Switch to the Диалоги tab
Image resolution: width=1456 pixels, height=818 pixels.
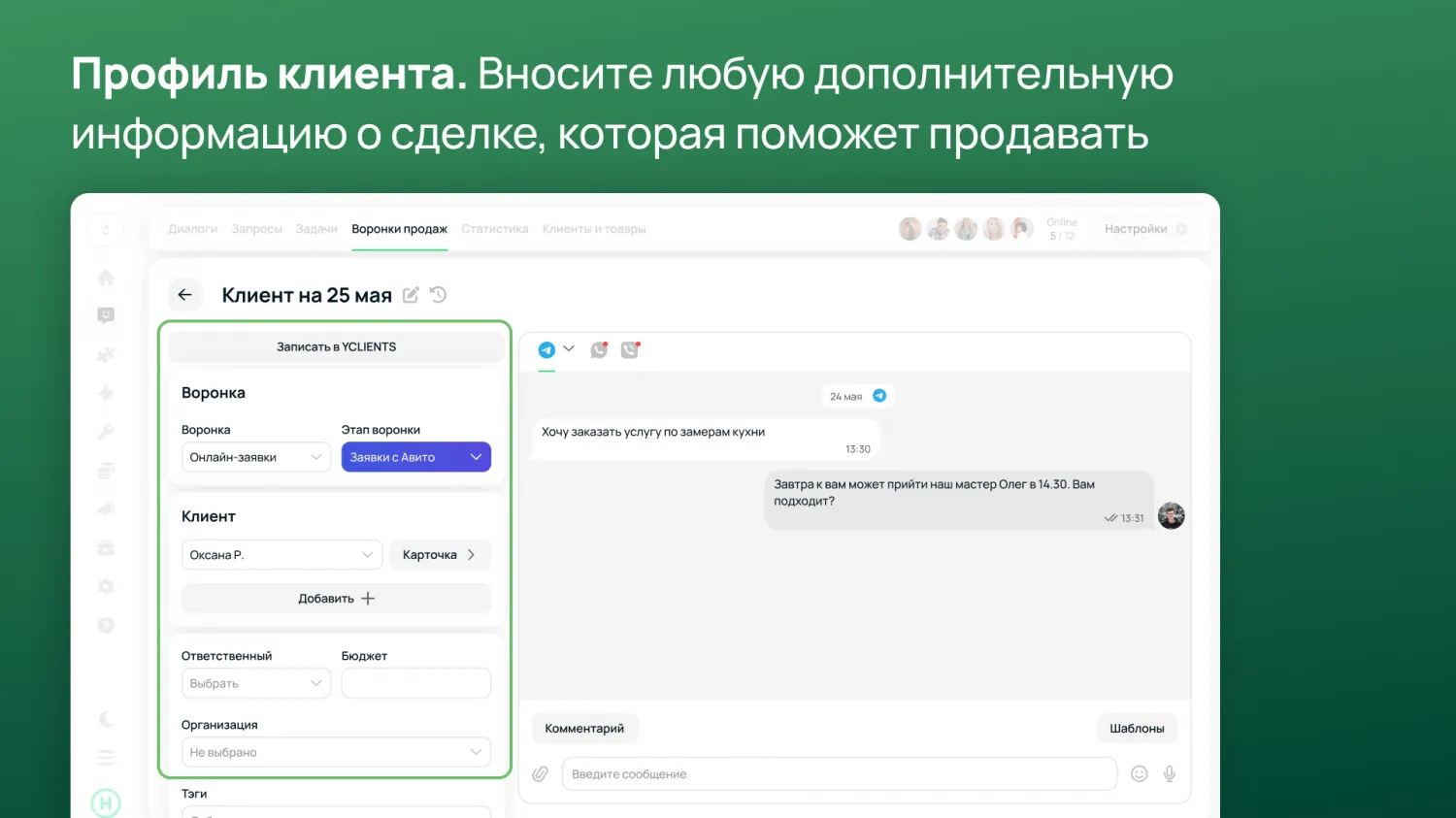click(192, 229)
